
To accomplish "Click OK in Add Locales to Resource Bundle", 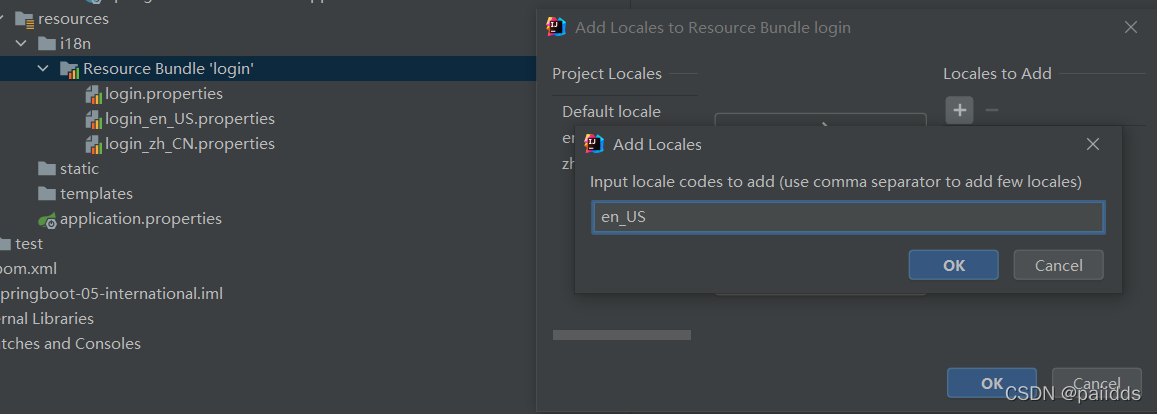I will [992, 383].
